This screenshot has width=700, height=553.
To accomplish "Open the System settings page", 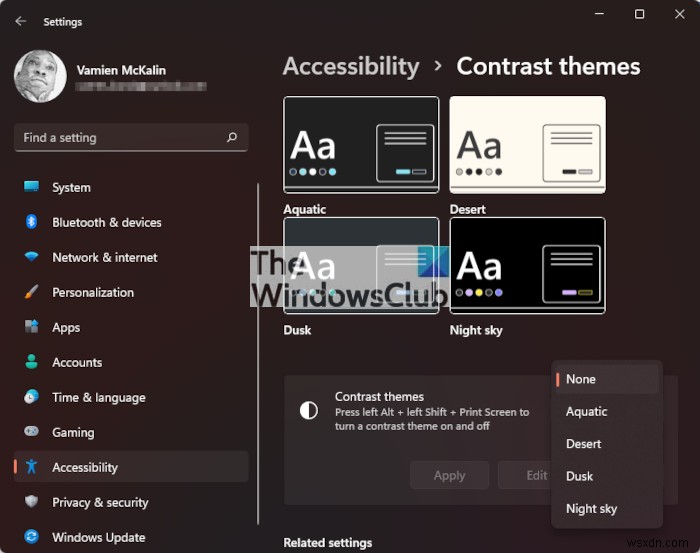I will (x=131, y=187).
